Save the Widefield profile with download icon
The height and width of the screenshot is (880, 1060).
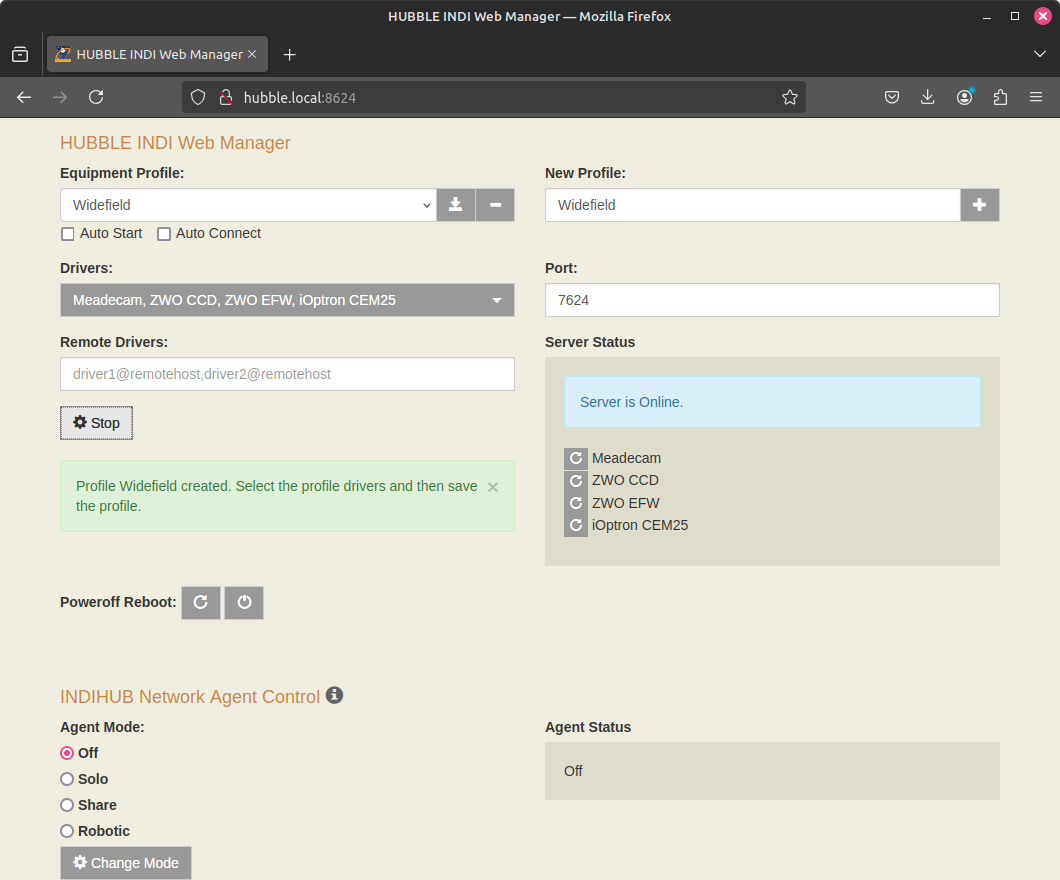pyautogui.click(x=456, y=205)
